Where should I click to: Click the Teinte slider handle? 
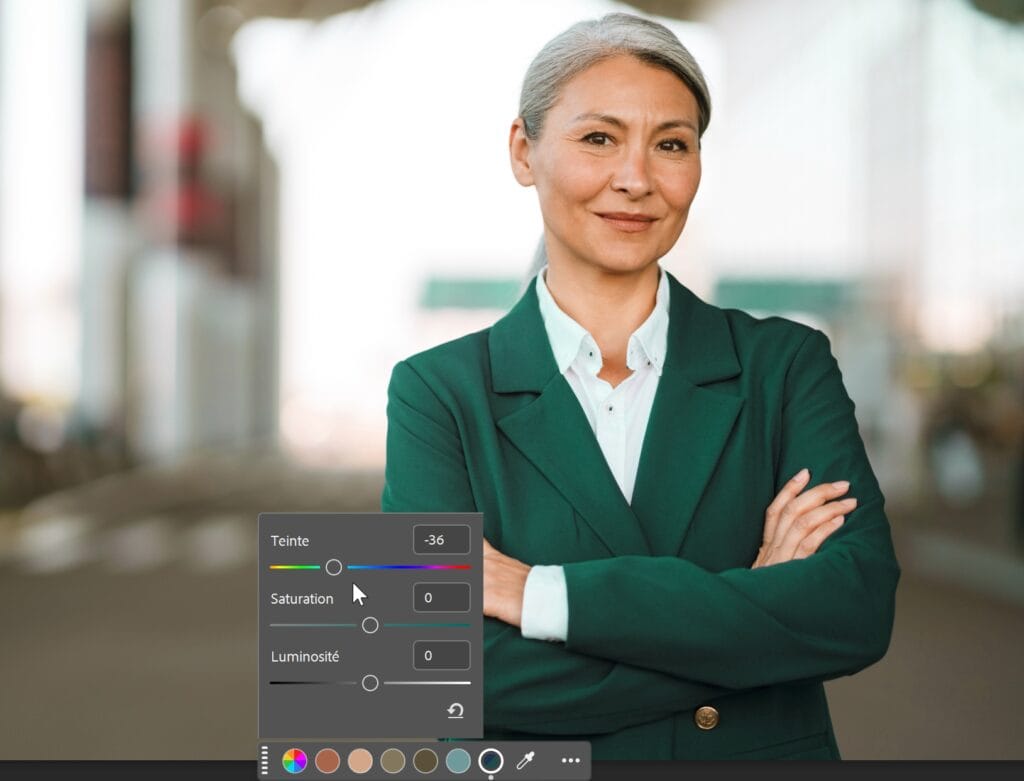[x=335, y=567]
